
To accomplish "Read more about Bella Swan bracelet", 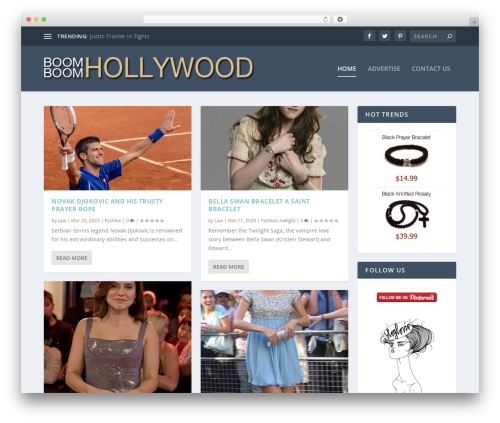I will tap(228, 267).
